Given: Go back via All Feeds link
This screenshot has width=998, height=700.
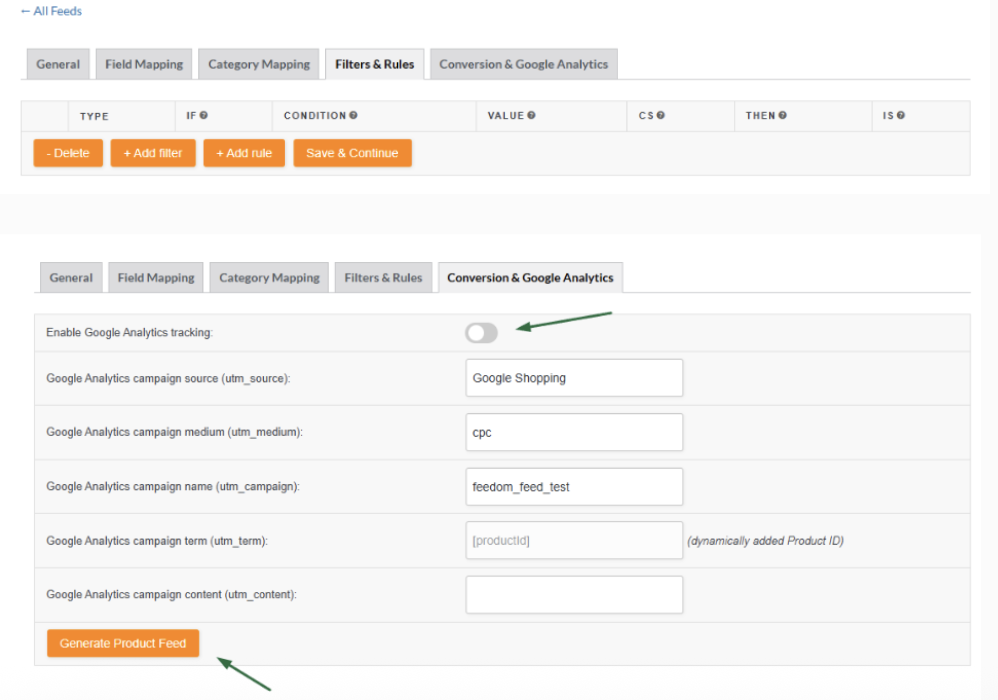Looking at the screenshot, I should (51, 11).
